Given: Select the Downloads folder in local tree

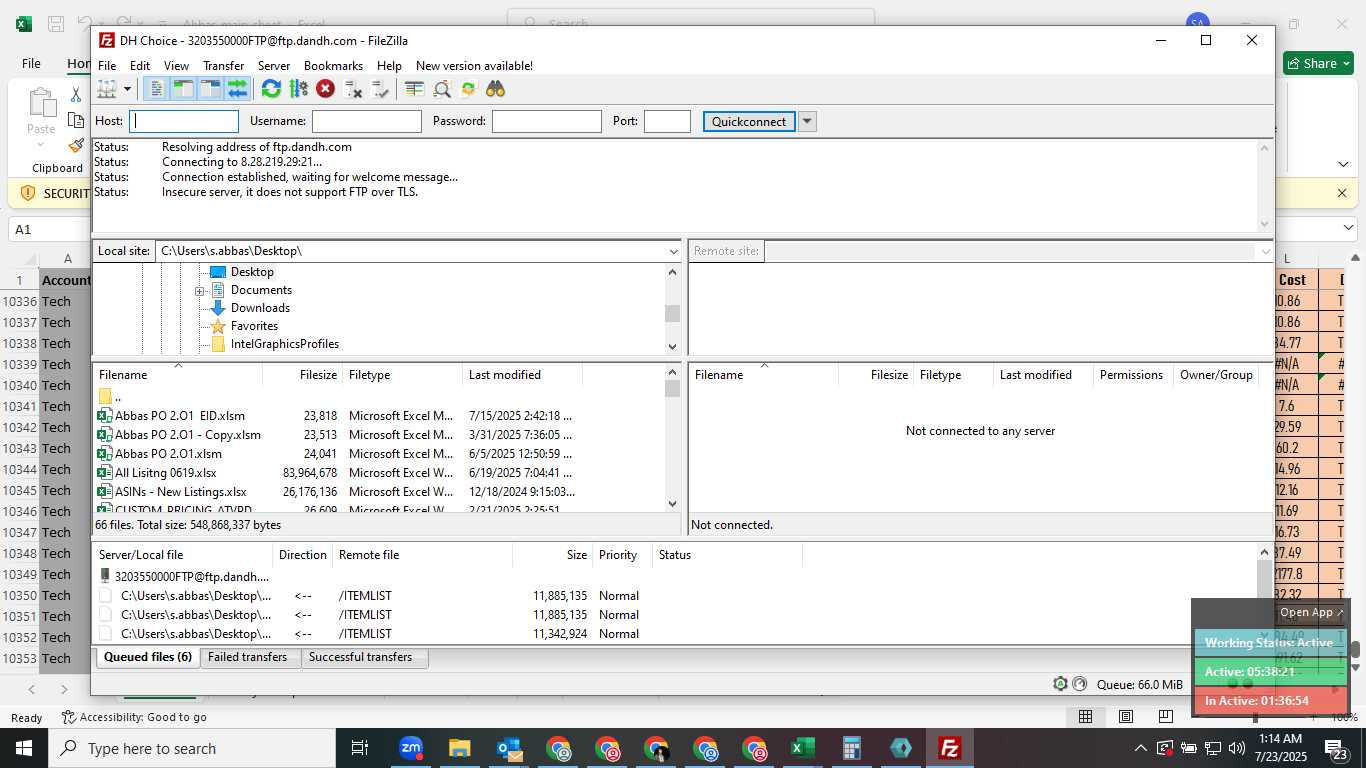Looking at the screenshot, I should pyautogui.click(x=260, y=308).
